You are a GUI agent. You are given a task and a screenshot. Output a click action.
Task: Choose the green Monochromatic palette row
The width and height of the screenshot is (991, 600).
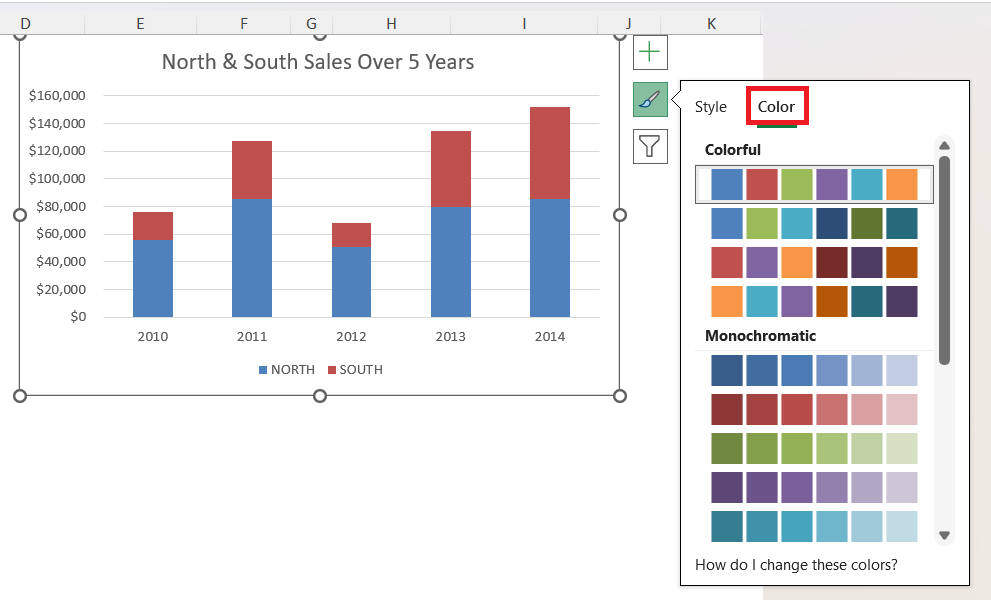(x=814, y=448)
